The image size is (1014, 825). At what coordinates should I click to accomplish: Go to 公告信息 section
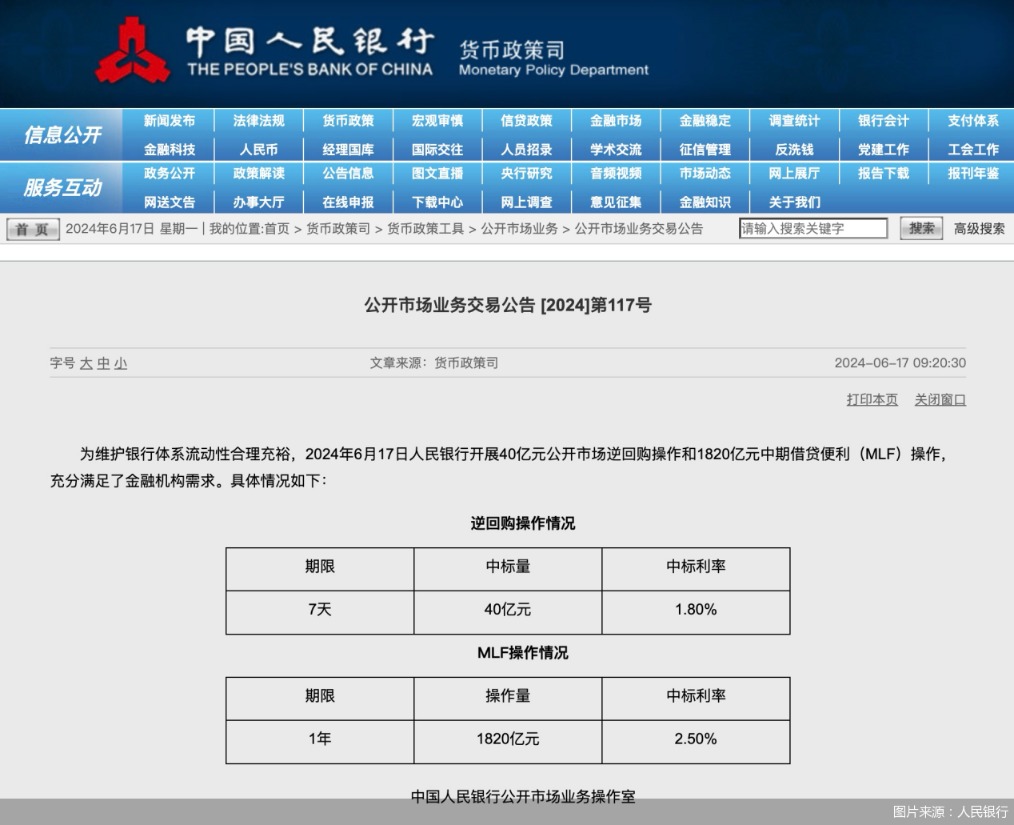(348, 173)
